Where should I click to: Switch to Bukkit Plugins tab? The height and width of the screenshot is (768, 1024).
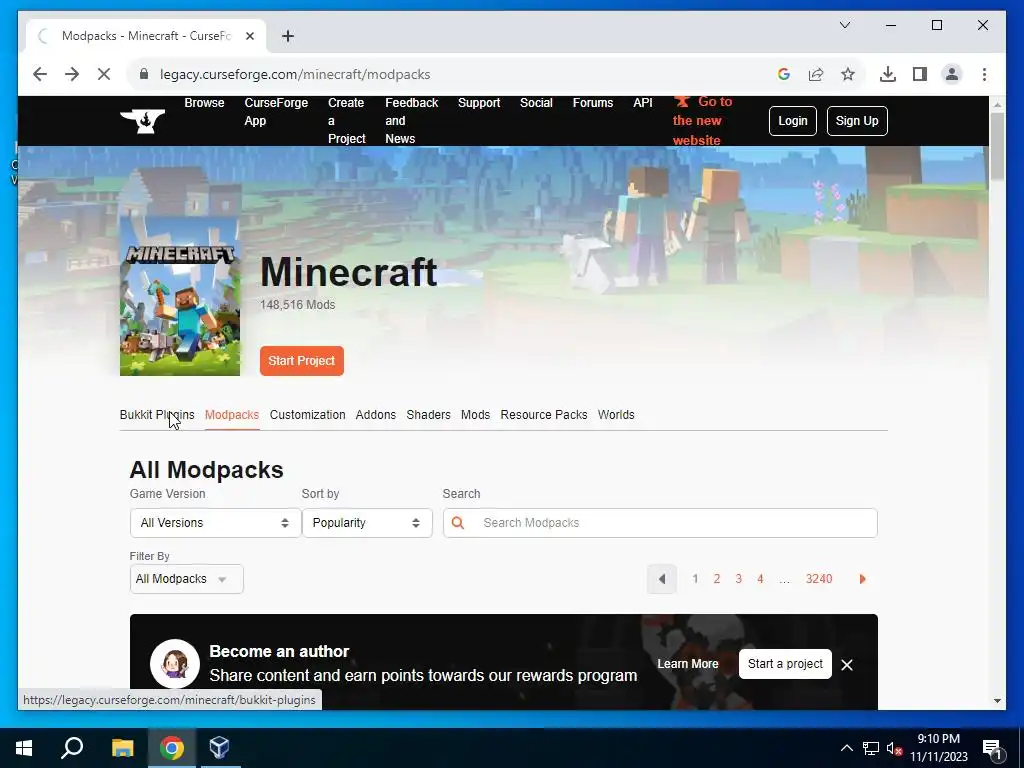pyautogui.click(x=157, y=415)
